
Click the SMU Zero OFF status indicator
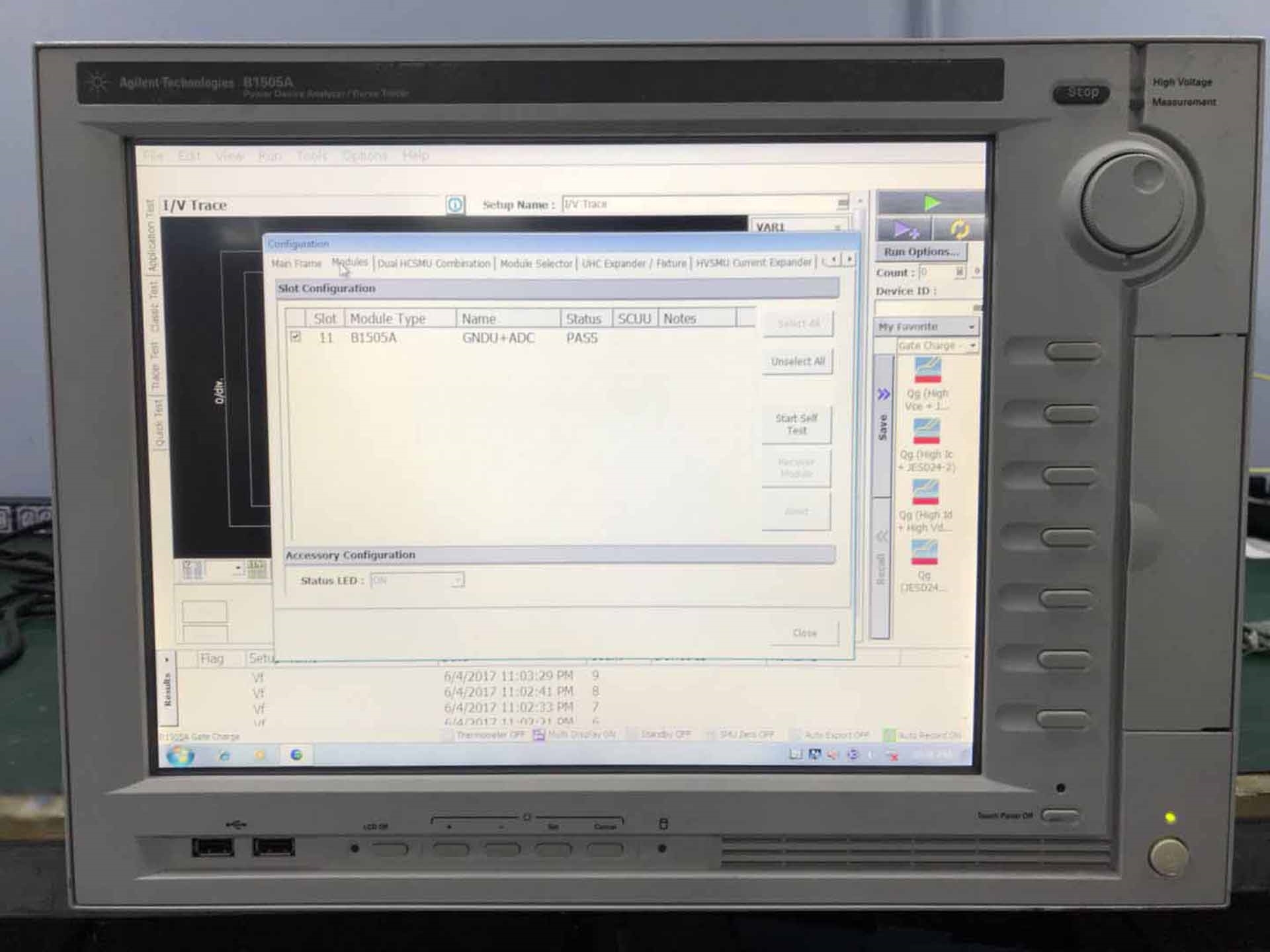740,734
